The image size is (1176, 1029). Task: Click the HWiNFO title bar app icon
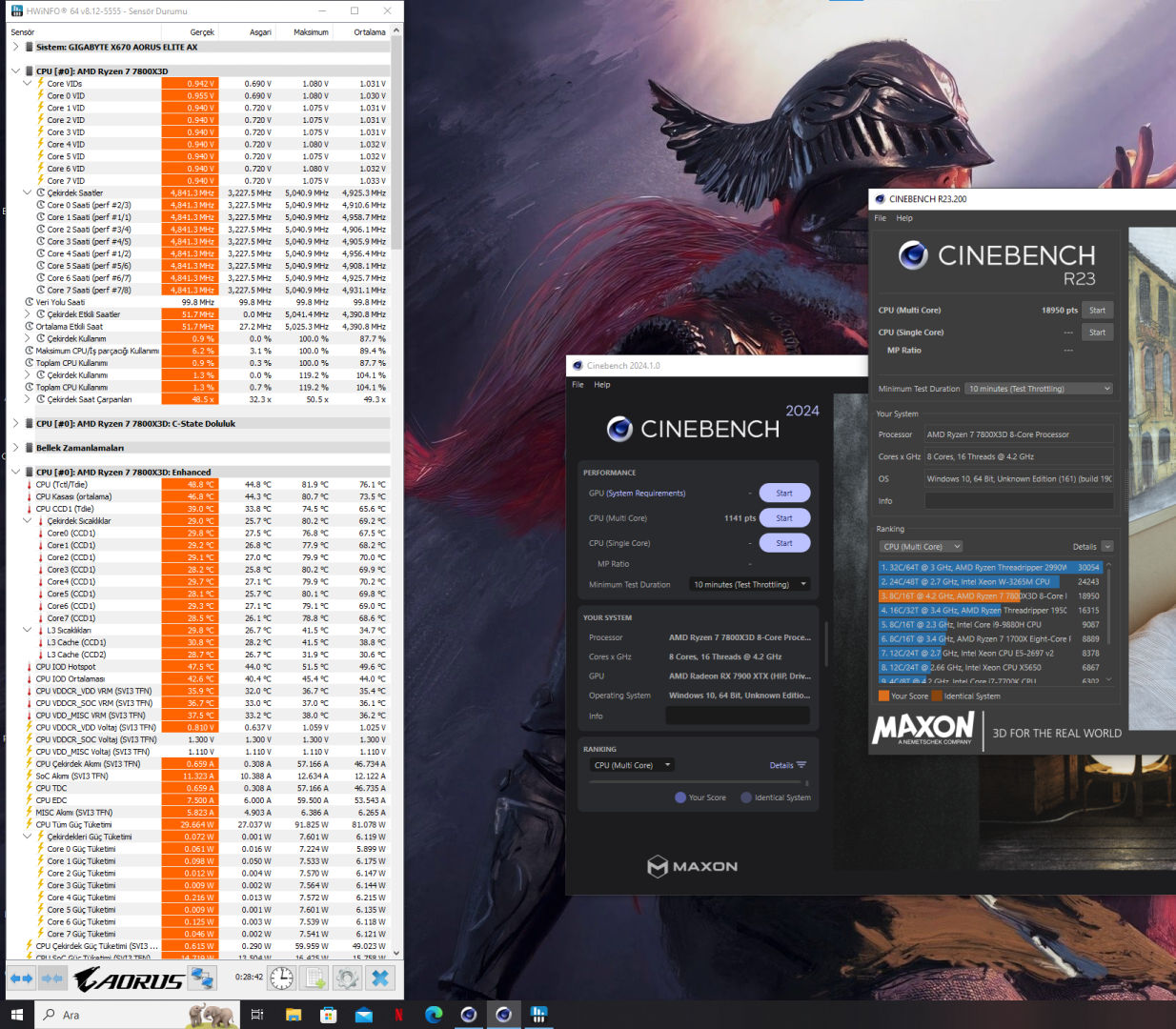click(17, 10)
